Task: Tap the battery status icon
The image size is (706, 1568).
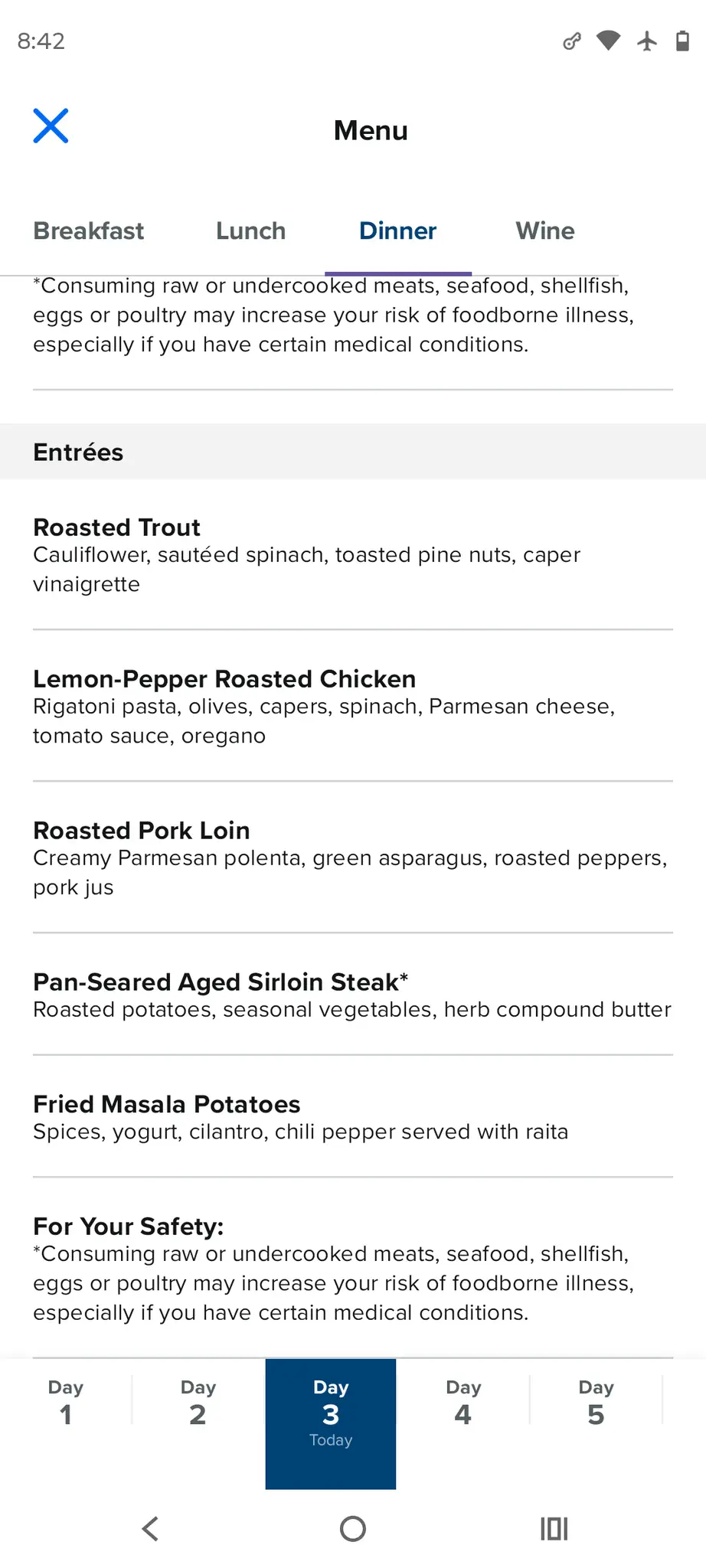Action: coord(681,41)
